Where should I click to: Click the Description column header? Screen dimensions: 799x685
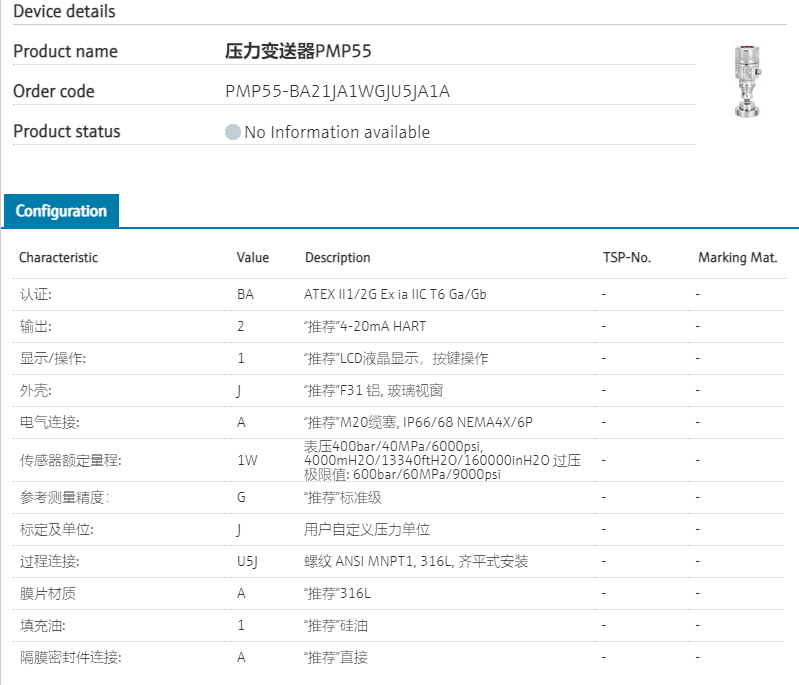click(337, 258)
